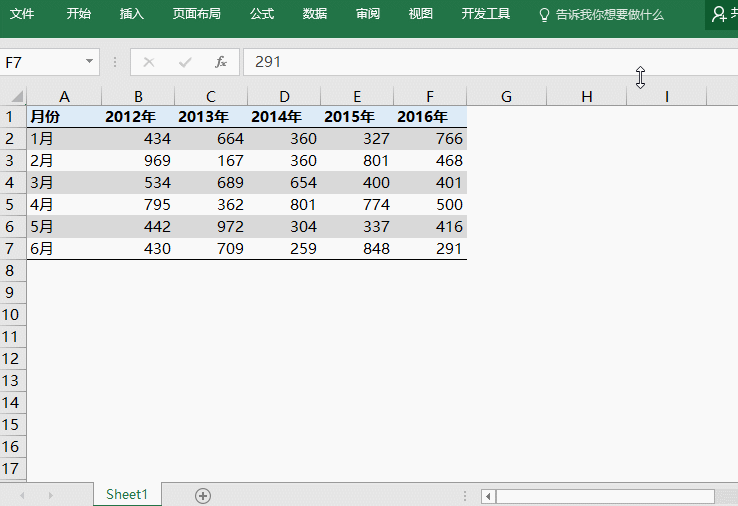The image size is (738, 506).
Task: Select the 开发工具 ribbon tab
Action: 485,14
